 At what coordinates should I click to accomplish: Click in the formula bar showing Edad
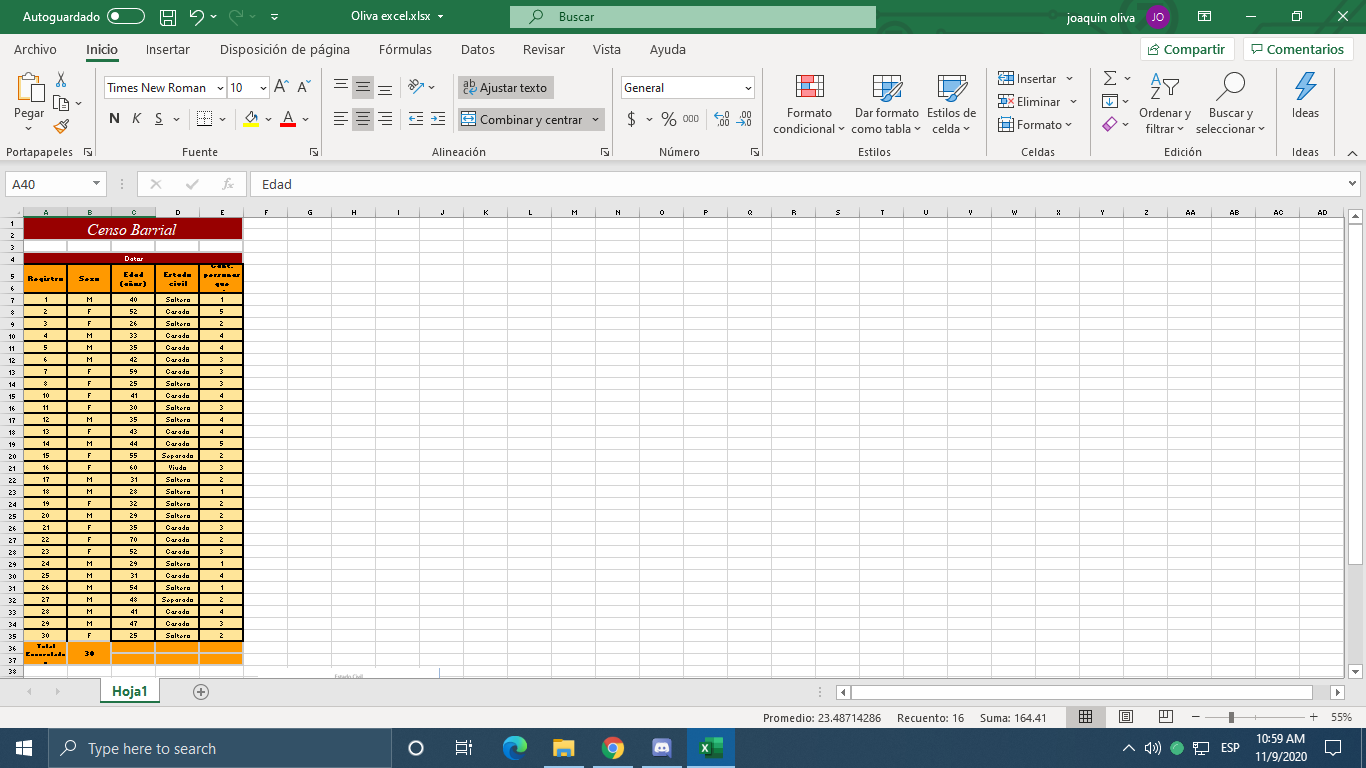(796, 184)
